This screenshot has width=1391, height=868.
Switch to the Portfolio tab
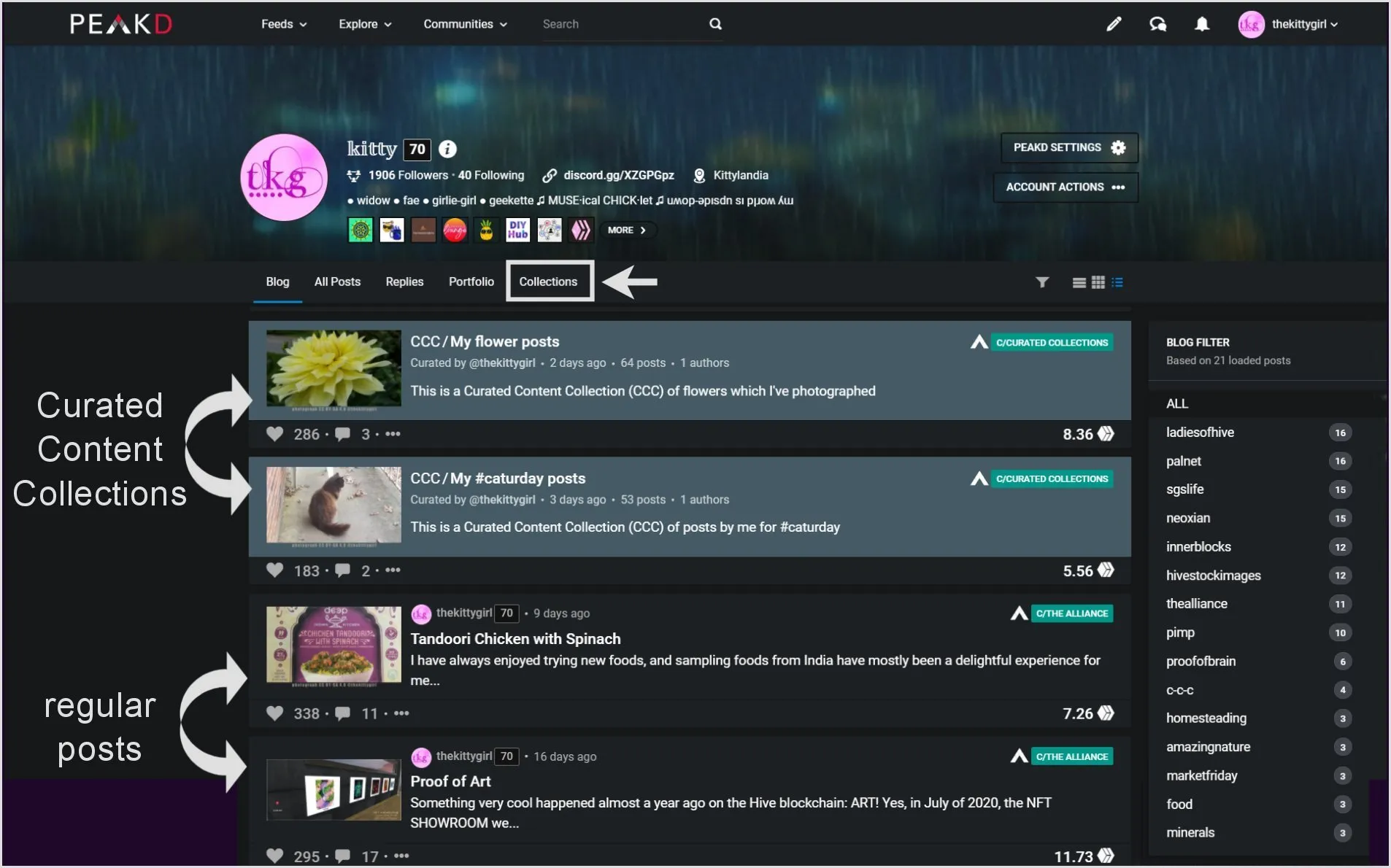[471, 282]
